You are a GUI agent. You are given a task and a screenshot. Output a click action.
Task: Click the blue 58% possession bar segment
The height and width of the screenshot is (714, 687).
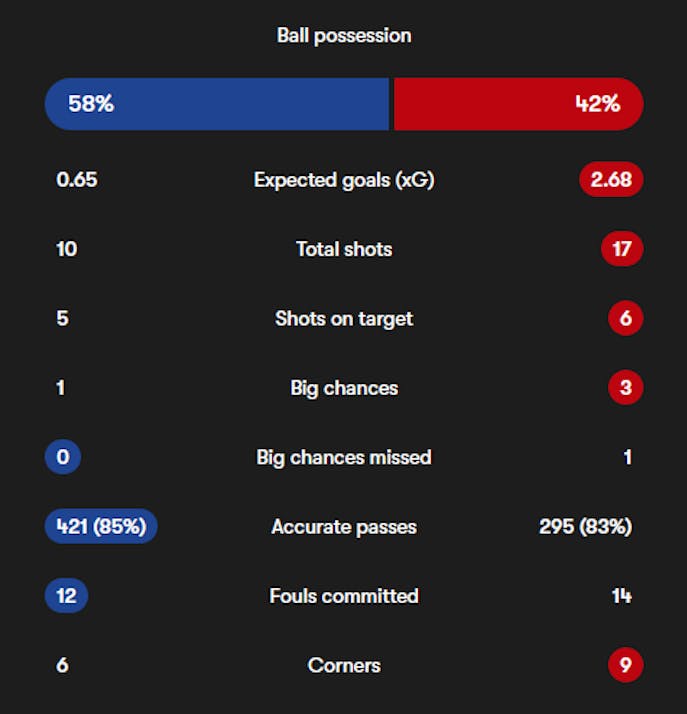[217, 104]
